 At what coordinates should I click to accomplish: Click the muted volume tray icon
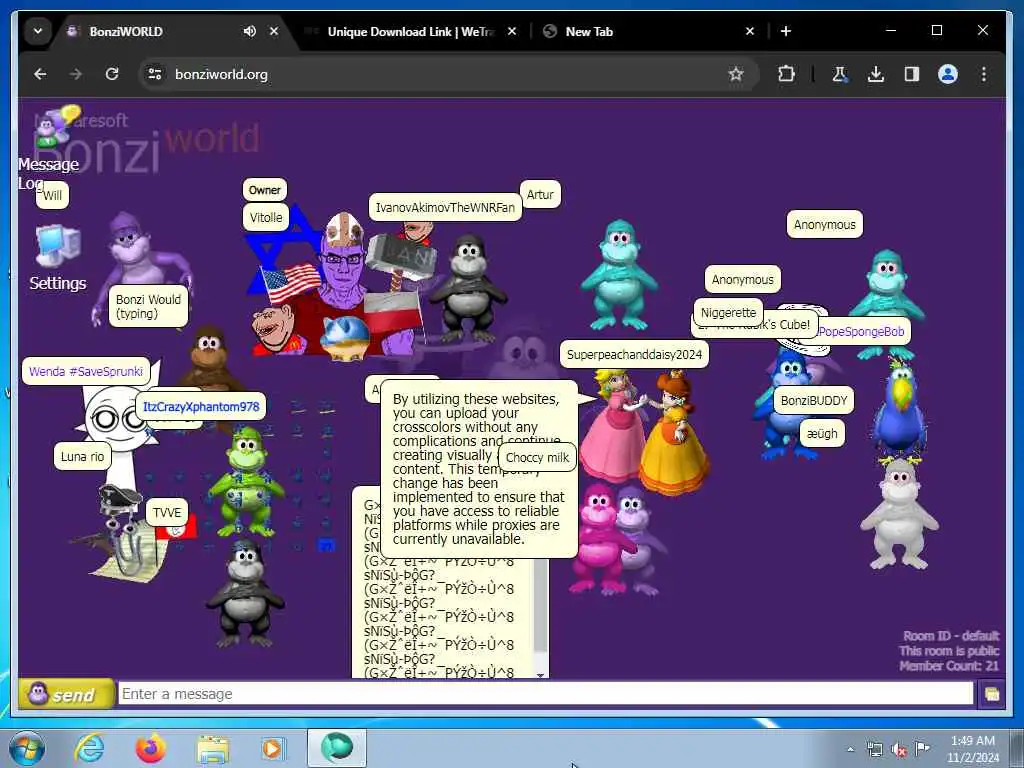[x=899, y=750]
